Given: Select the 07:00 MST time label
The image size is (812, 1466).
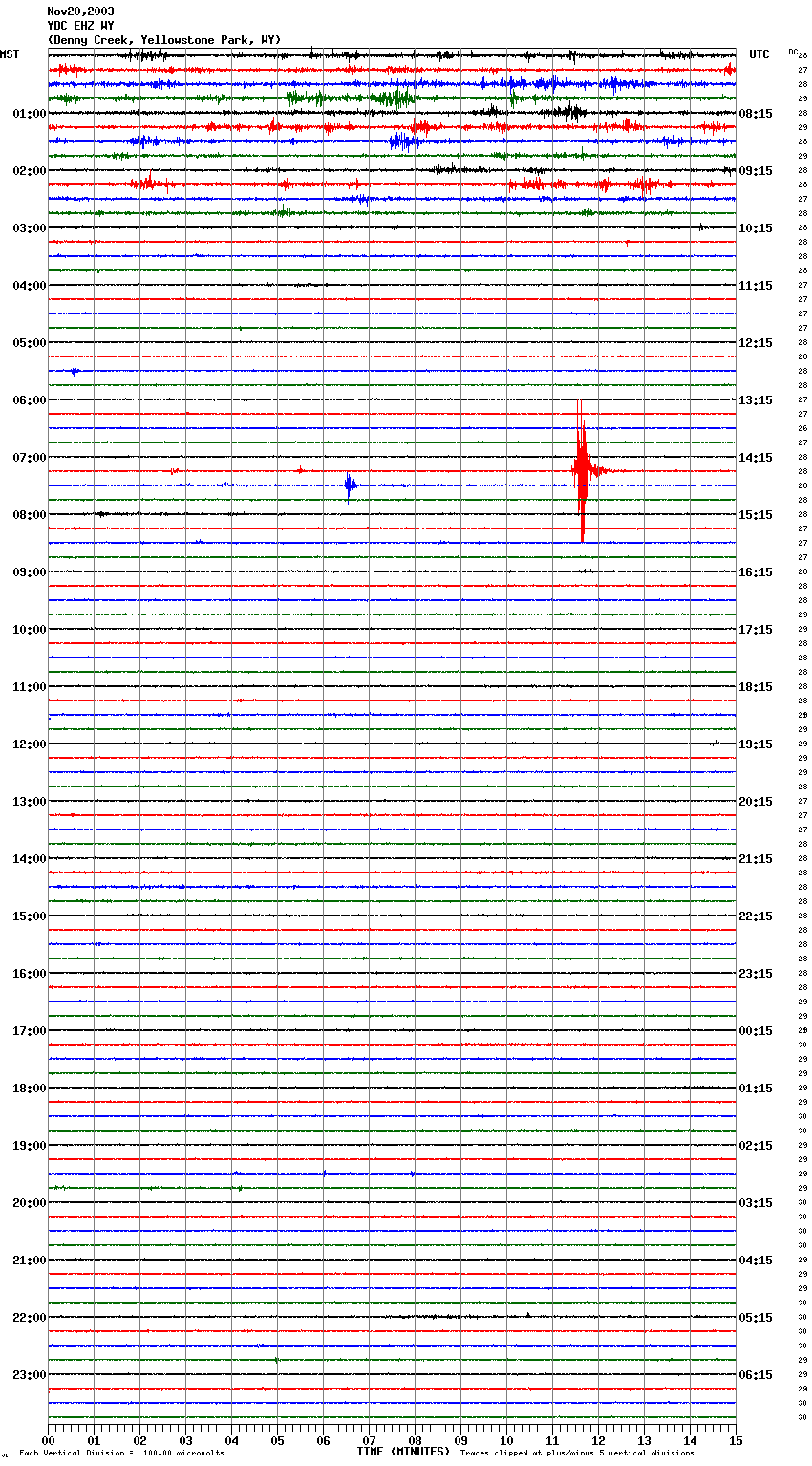Looking at the screenshot, I should coord(30,458).
